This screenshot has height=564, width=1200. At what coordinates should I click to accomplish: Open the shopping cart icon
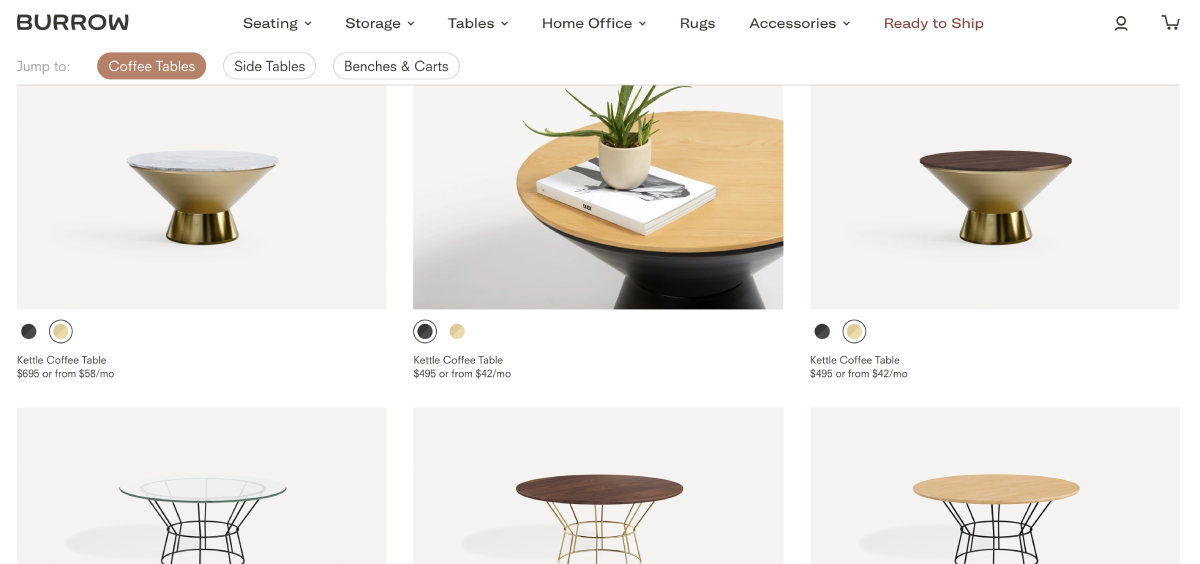coord(1170,22)
